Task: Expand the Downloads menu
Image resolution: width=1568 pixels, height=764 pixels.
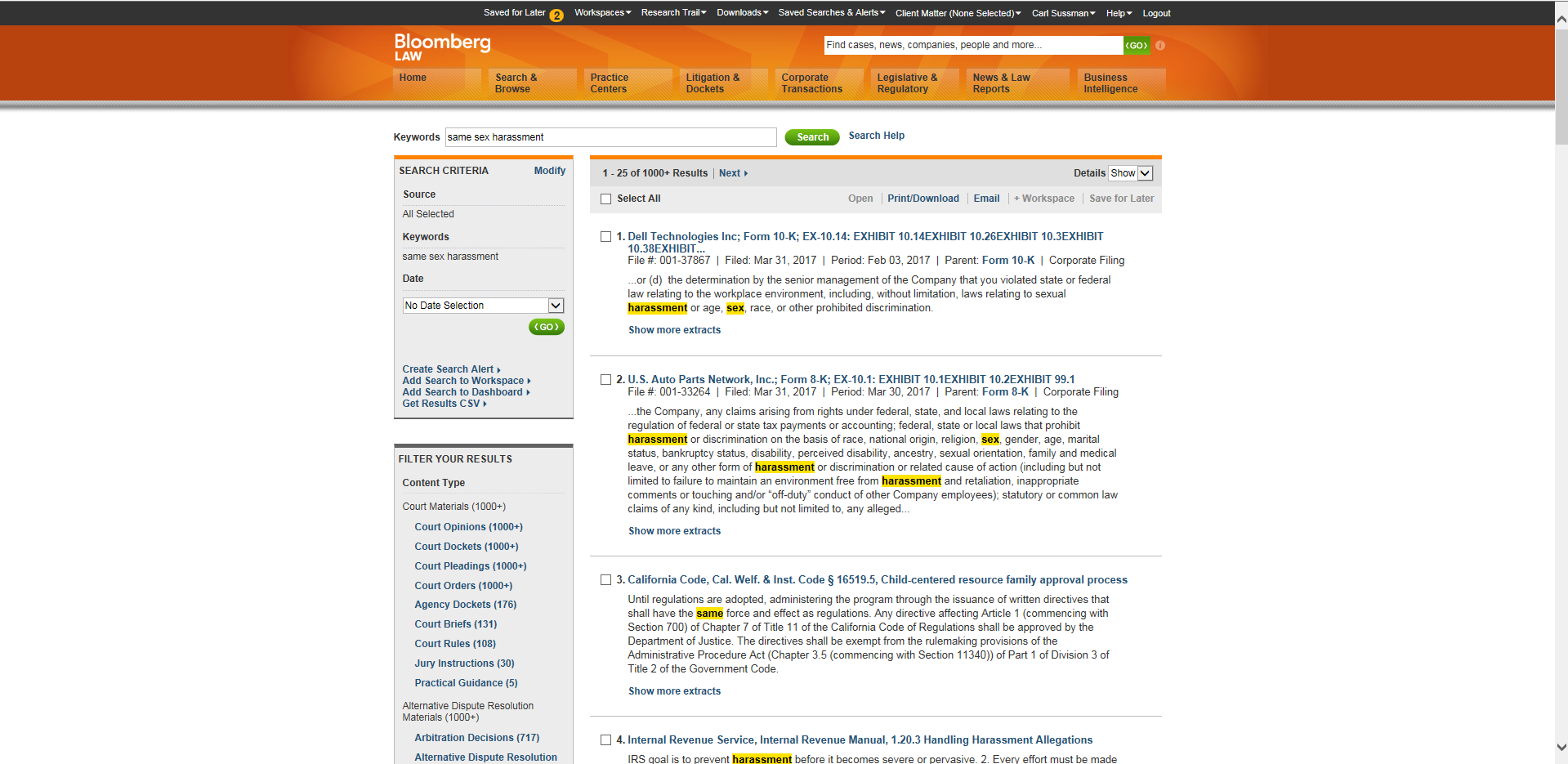Action: click(x=740, y=12)
